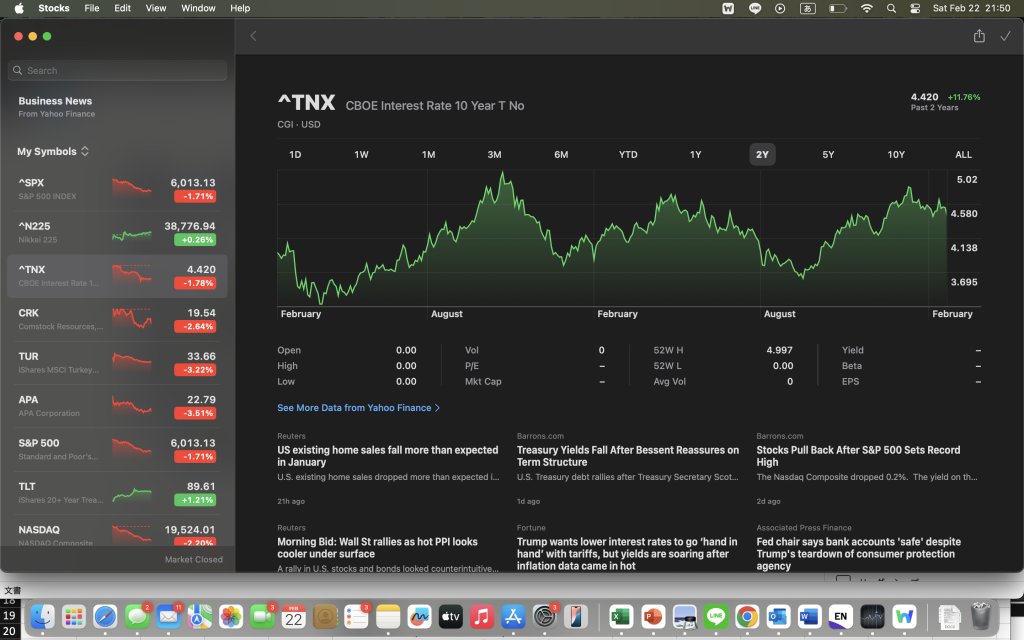Toggle TLT percent change badge
1024x640 pixels.
coord(193,500)
